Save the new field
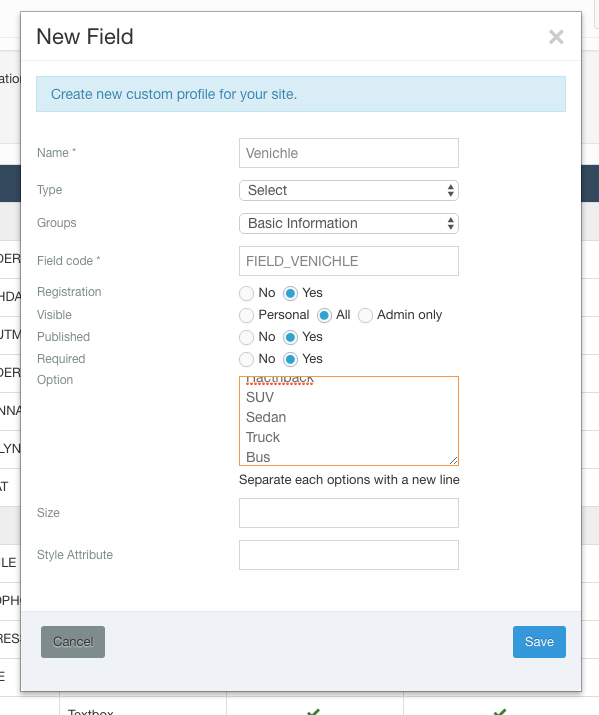This screenshot has height=715, width=599. tap(539, 642)
